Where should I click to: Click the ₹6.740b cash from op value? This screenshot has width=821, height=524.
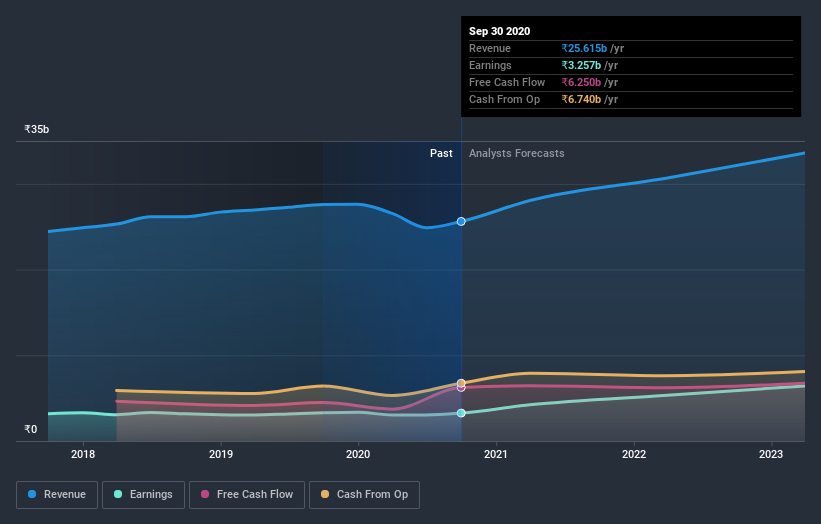tap(581, 99)
